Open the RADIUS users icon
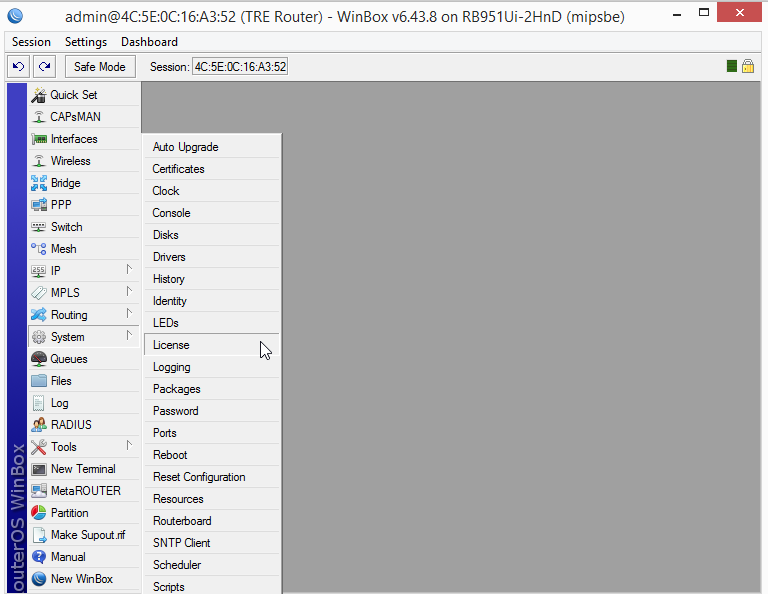The image size is (768, 594). 39,425
